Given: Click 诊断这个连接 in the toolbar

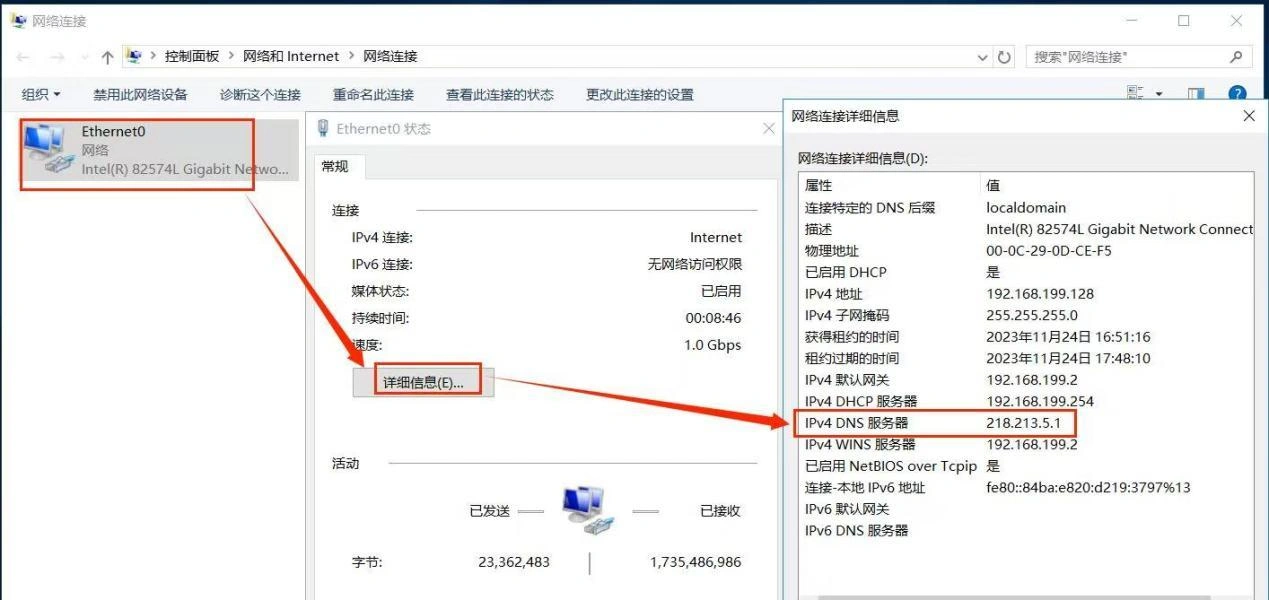Looking at the screenshot, I should click(260, 94).
